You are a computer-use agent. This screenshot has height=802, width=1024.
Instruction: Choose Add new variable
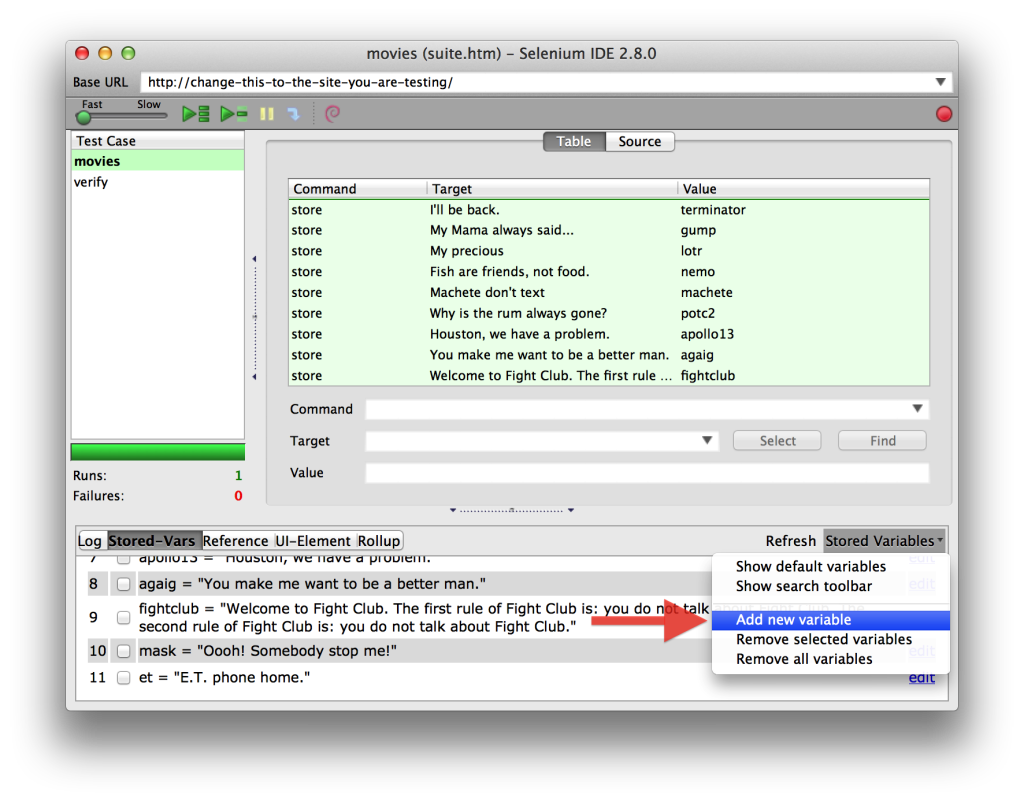(831, 620)
